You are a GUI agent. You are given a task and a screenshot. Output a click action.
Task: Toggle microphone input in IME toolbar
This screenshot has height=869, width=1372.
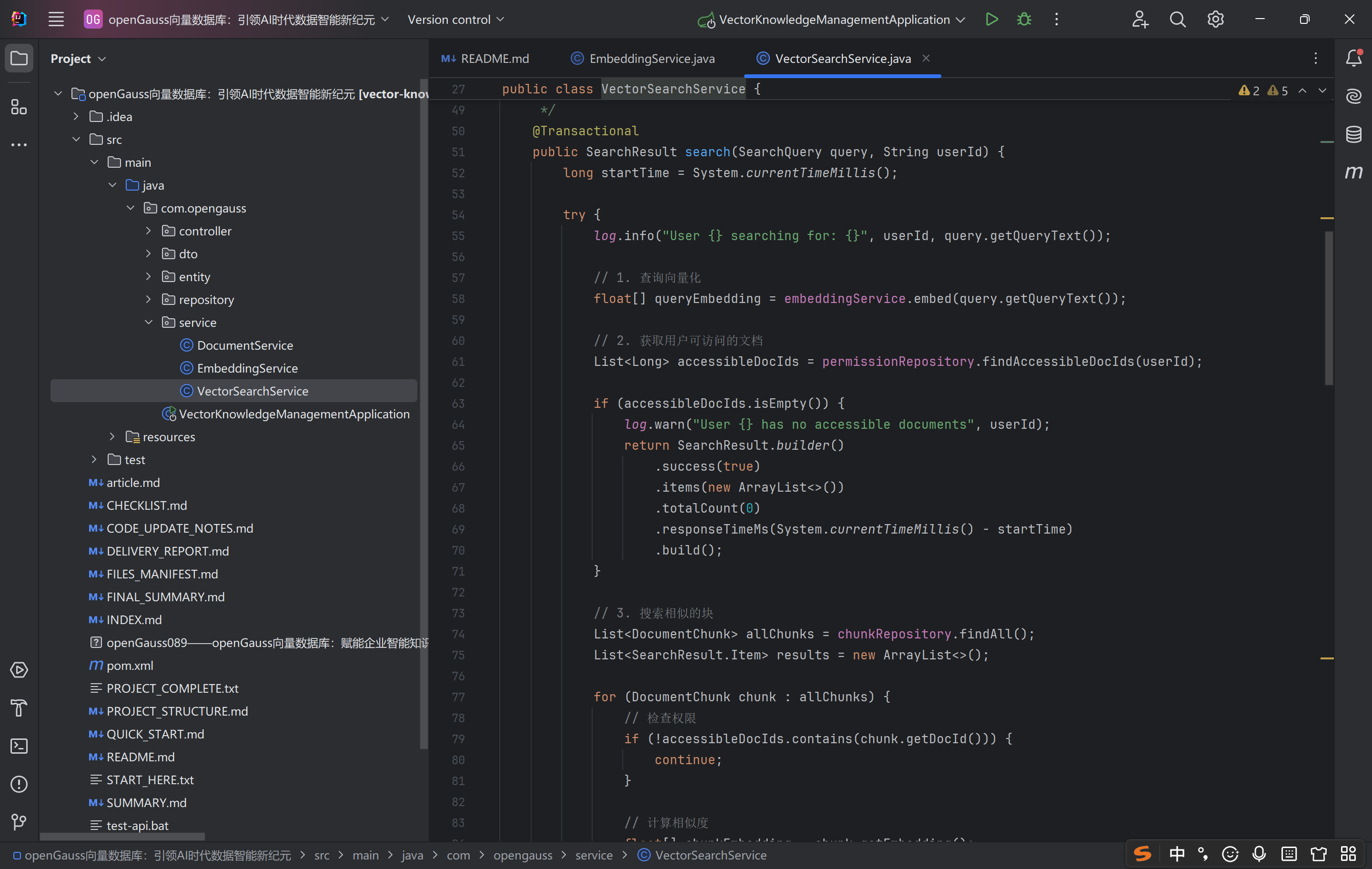click(1259, 854)
